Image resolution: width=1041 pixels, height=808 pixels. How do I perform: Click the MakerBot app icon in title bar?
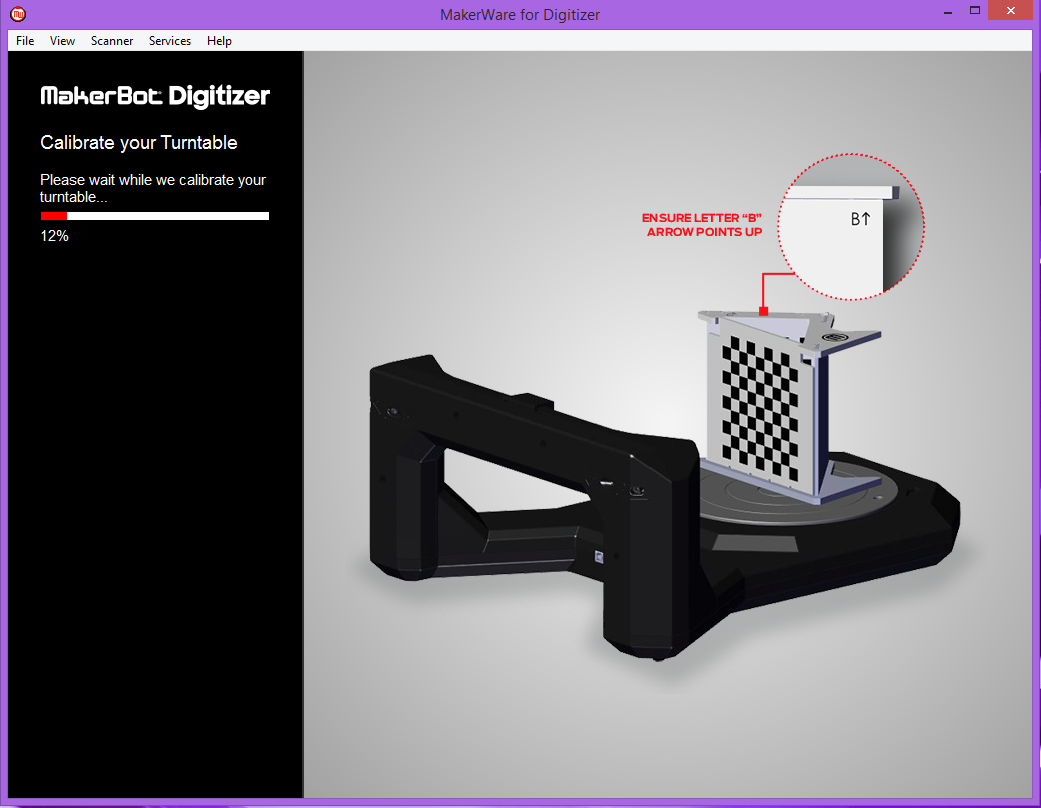[x=18, y=13]
